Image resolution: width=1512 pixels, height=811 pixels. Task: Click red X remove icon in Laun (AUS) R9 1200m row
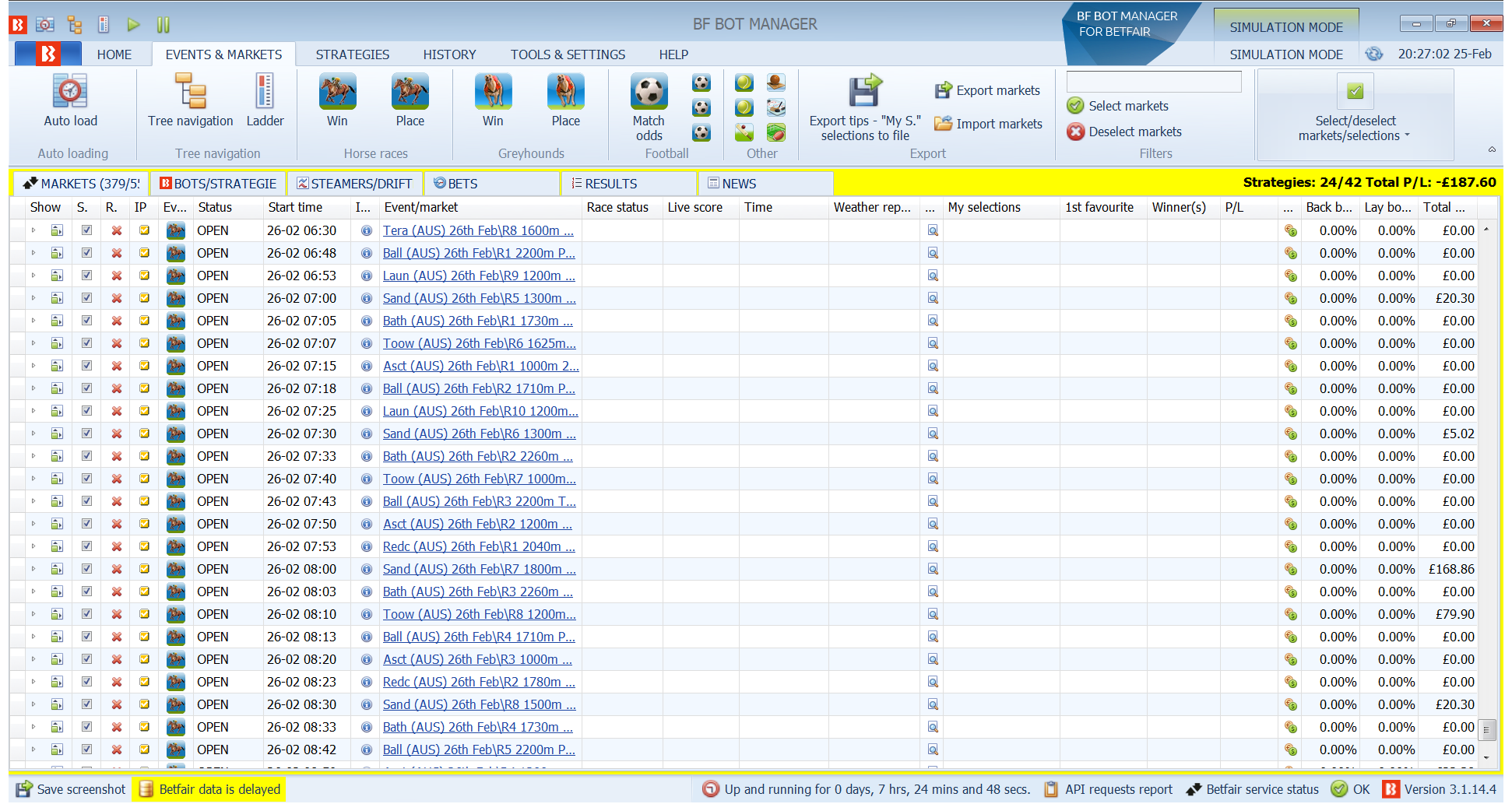point(117,276)
